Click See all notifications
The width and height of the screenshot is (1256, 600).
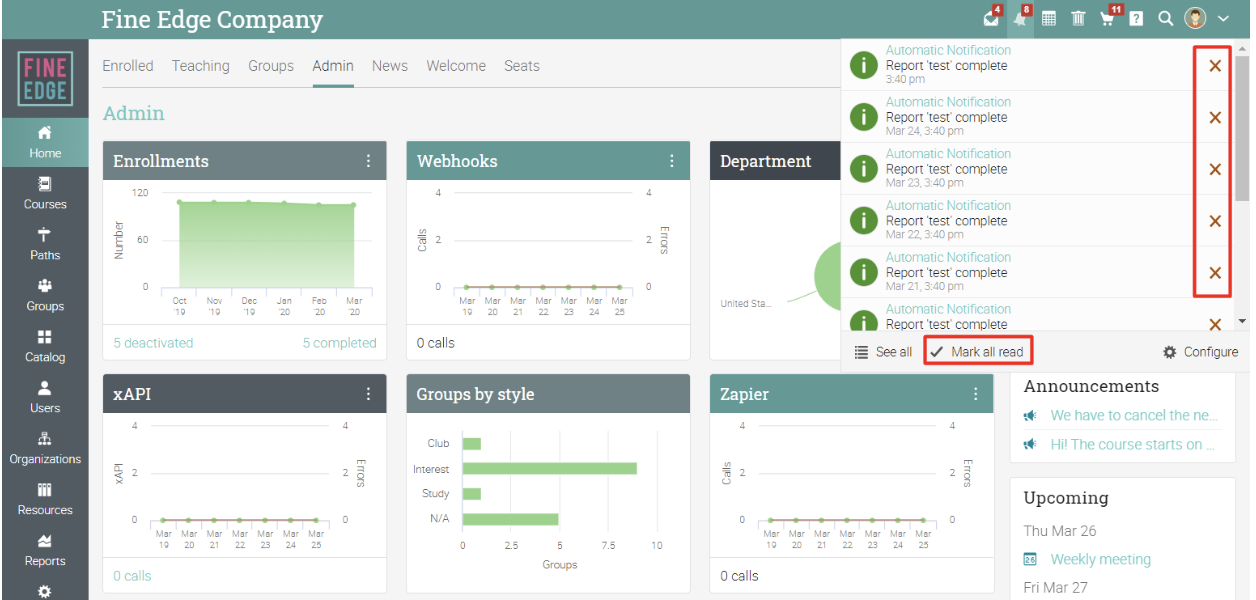(x=883, y=352)
